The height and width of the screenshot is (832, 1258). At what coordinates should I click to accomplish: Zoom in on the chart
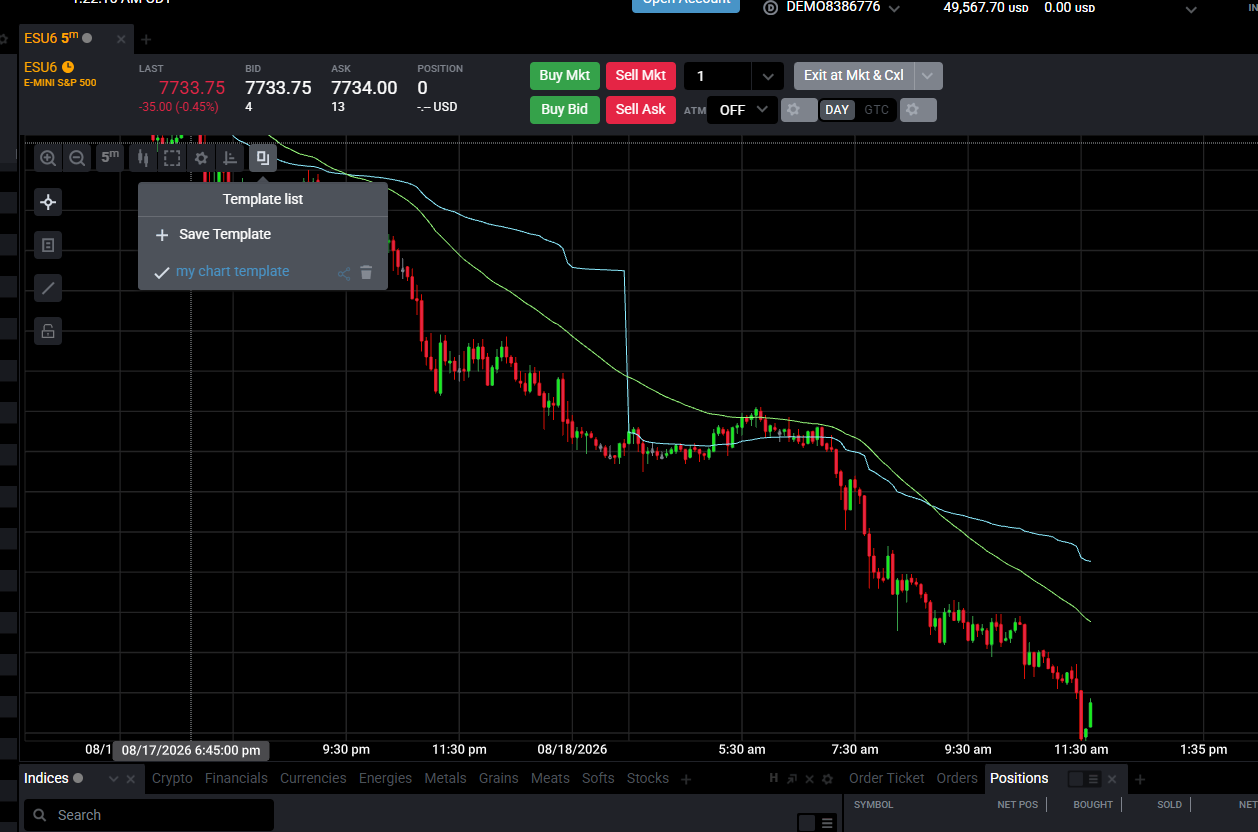(48, 158)
